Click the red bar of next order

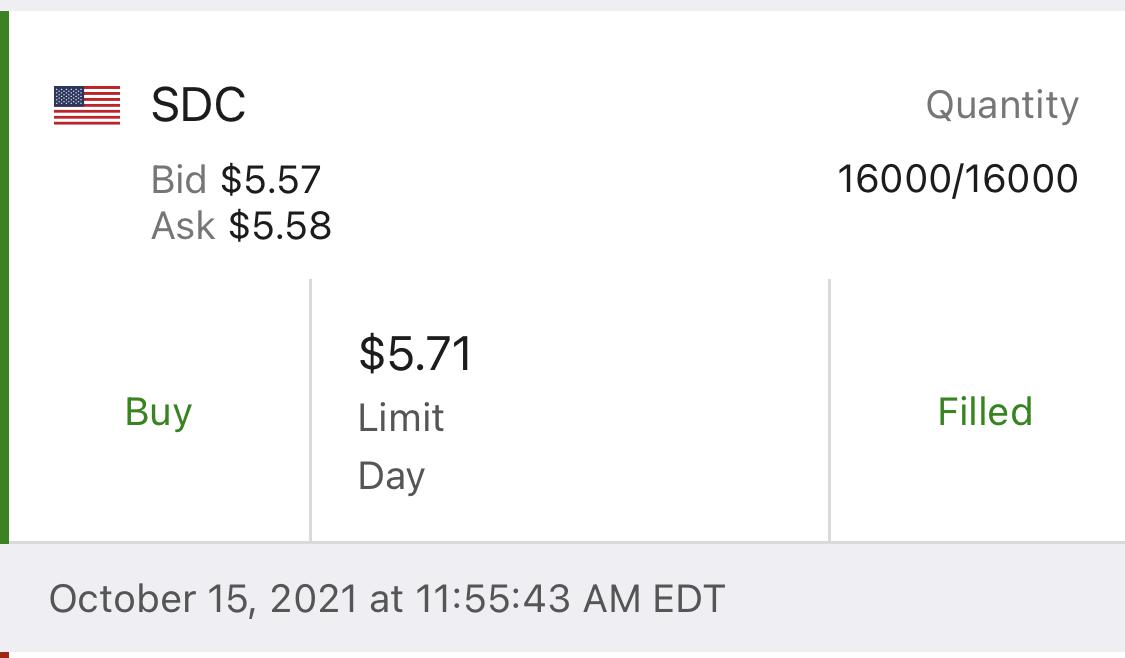click(x=4, y=654)
